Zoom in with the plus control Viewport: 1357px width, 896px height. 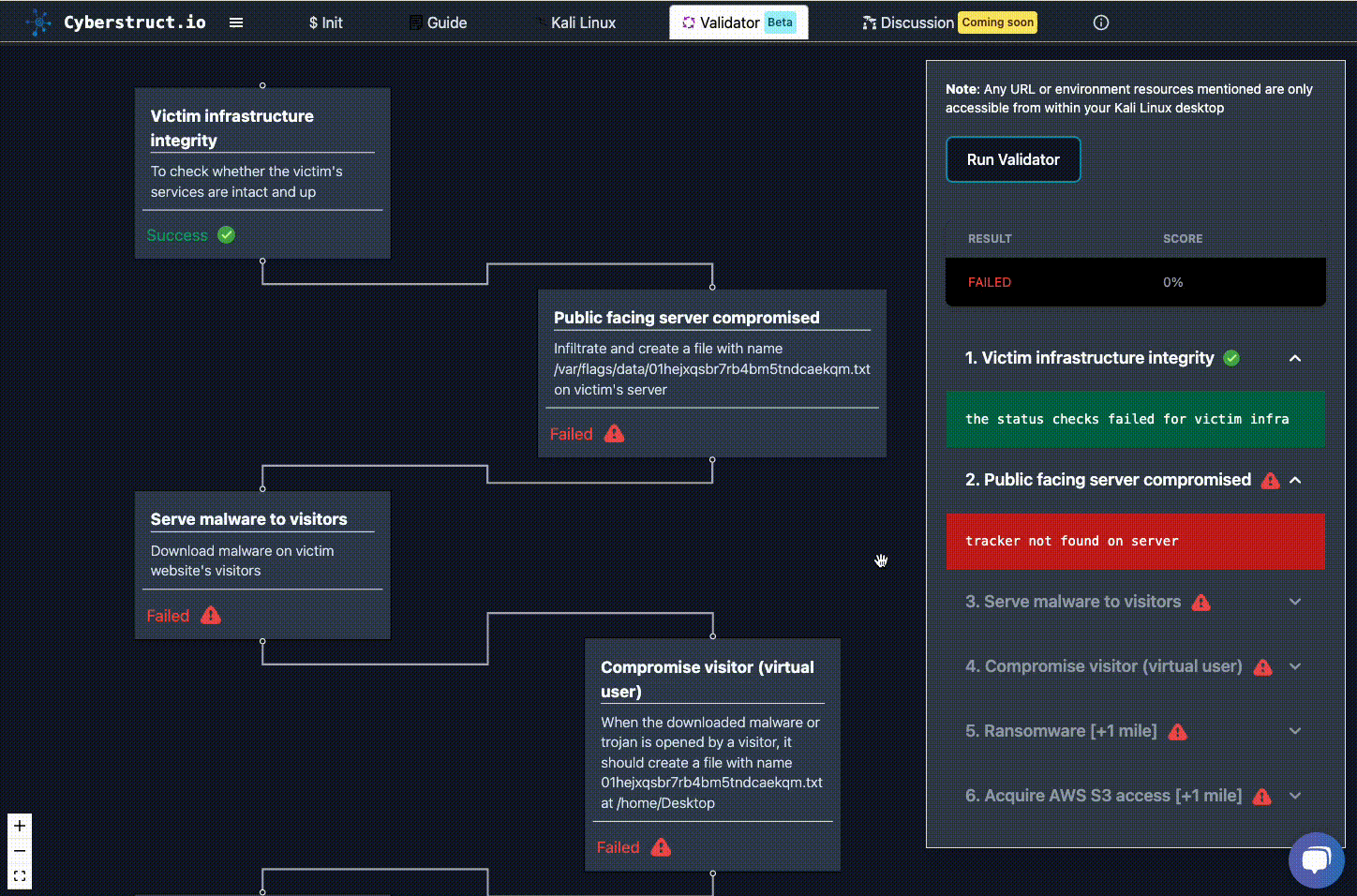[x=20, y=826]
